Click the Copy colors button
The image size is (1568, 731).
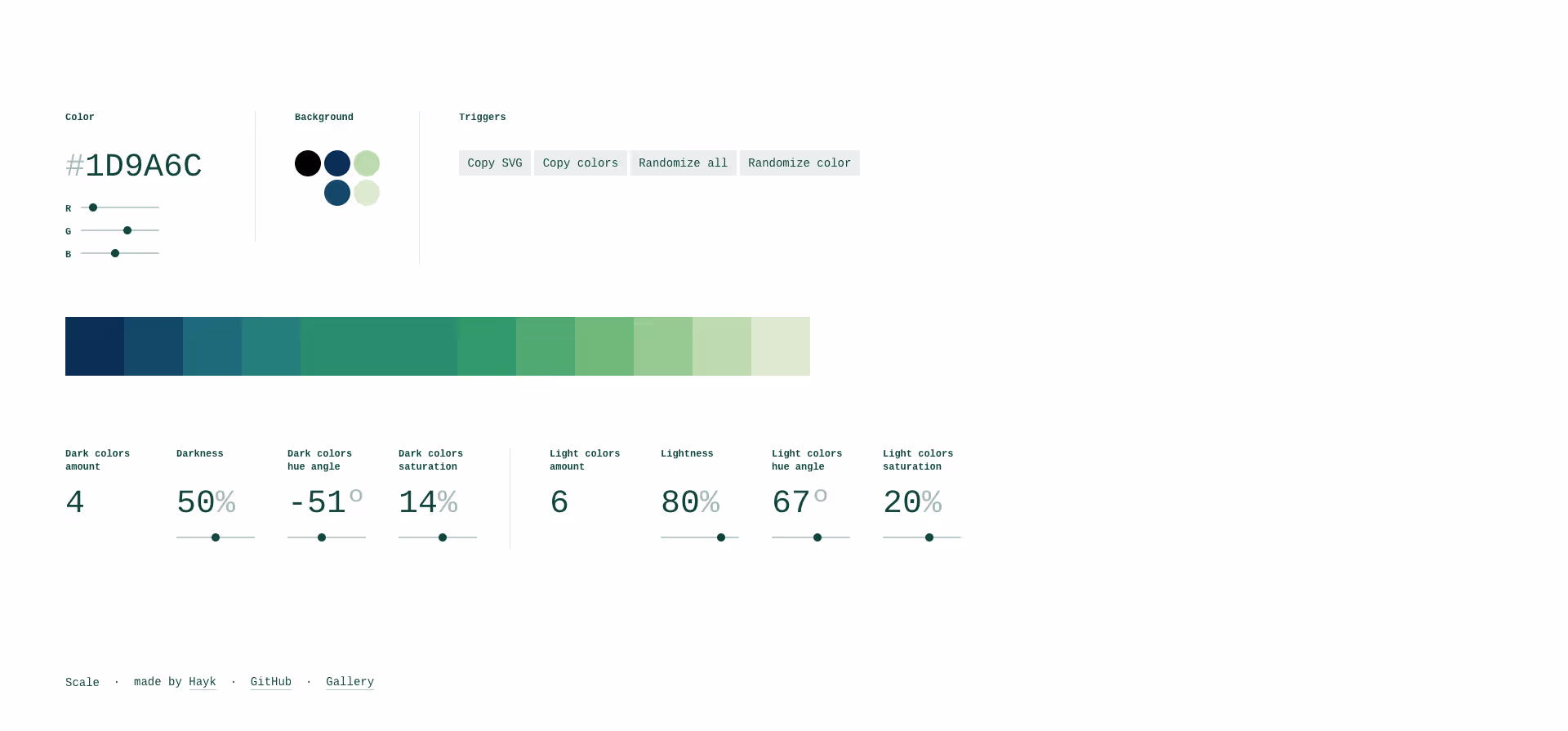click(x=581, y=163)
